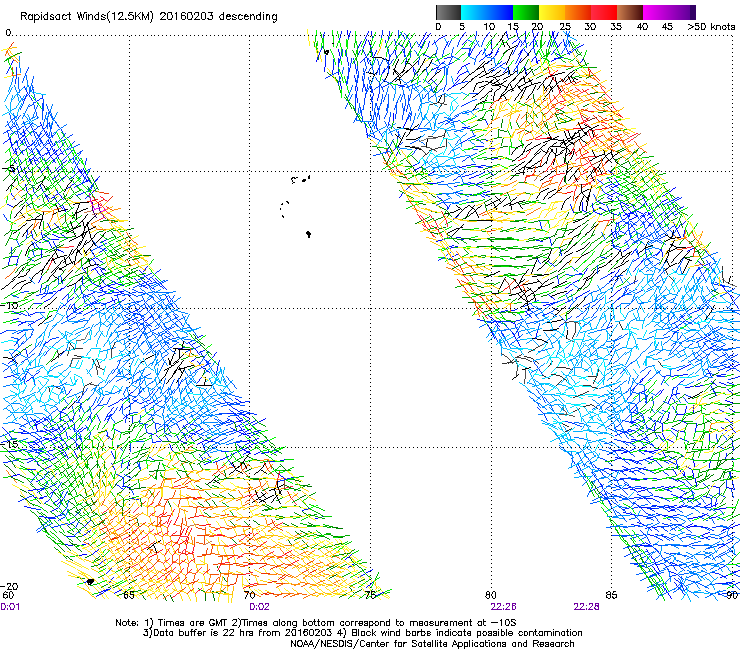Click the '85' longitude axis label
This screenshot has height=650, width=740.
tap(611, 595)
